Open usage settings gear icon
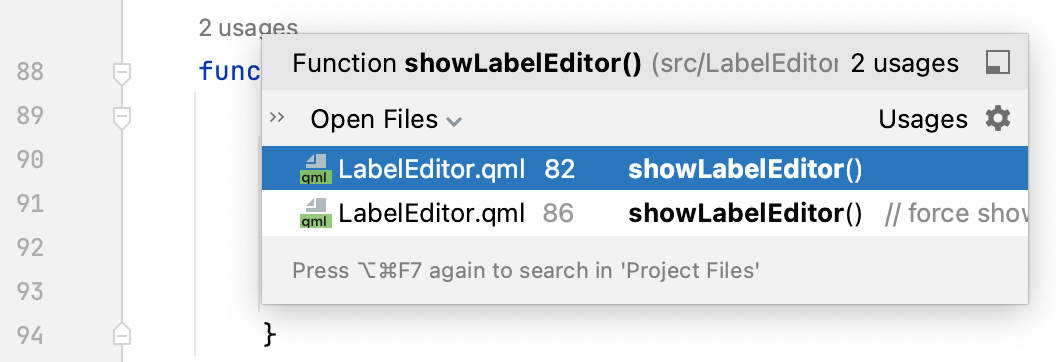The image size is (1060, 362). pos(998,119)
